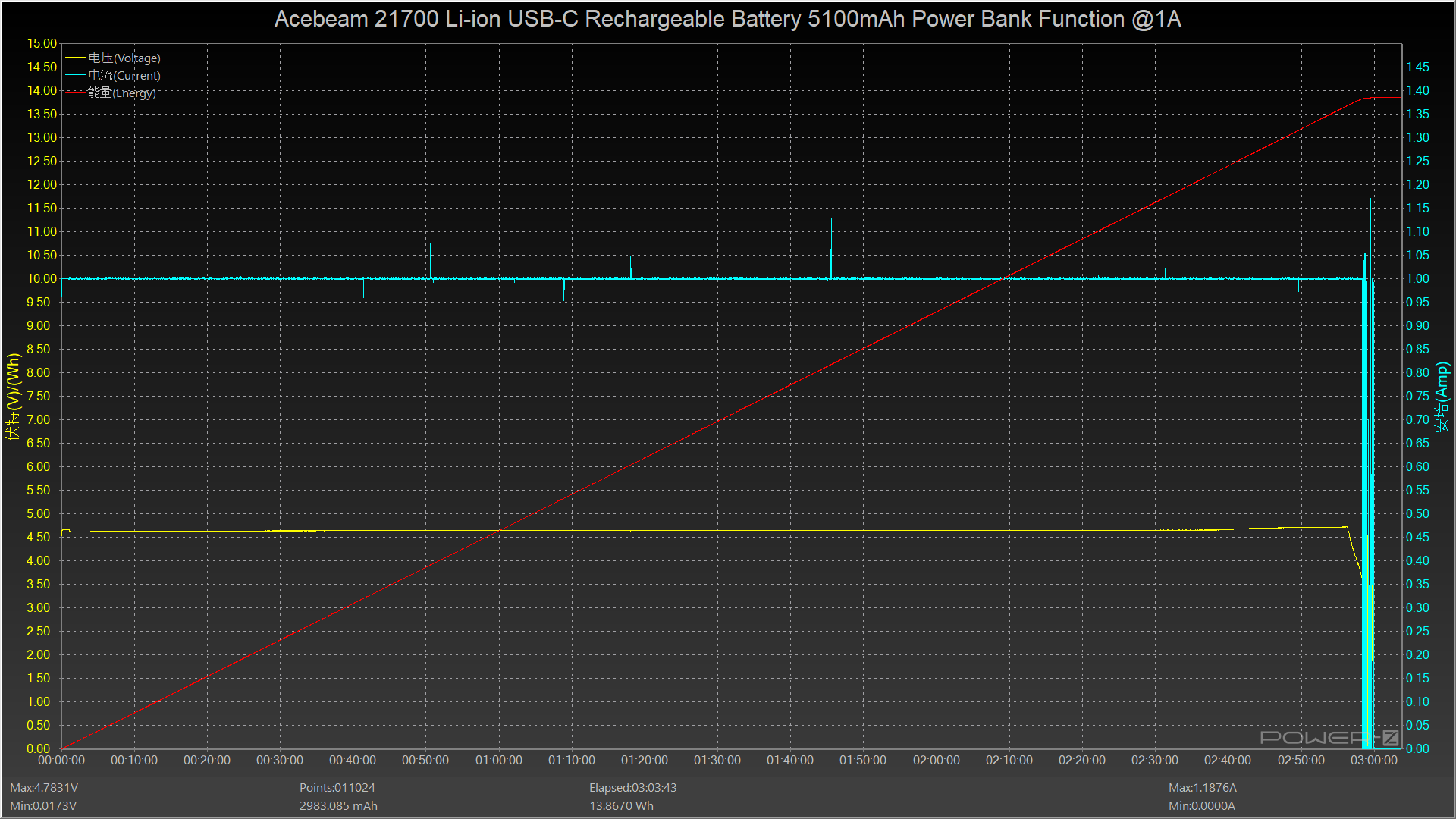Viewport: 1456px width, 819px height.
Task: Click the 1.45 right axis top value
Action: pos(1417,67)
